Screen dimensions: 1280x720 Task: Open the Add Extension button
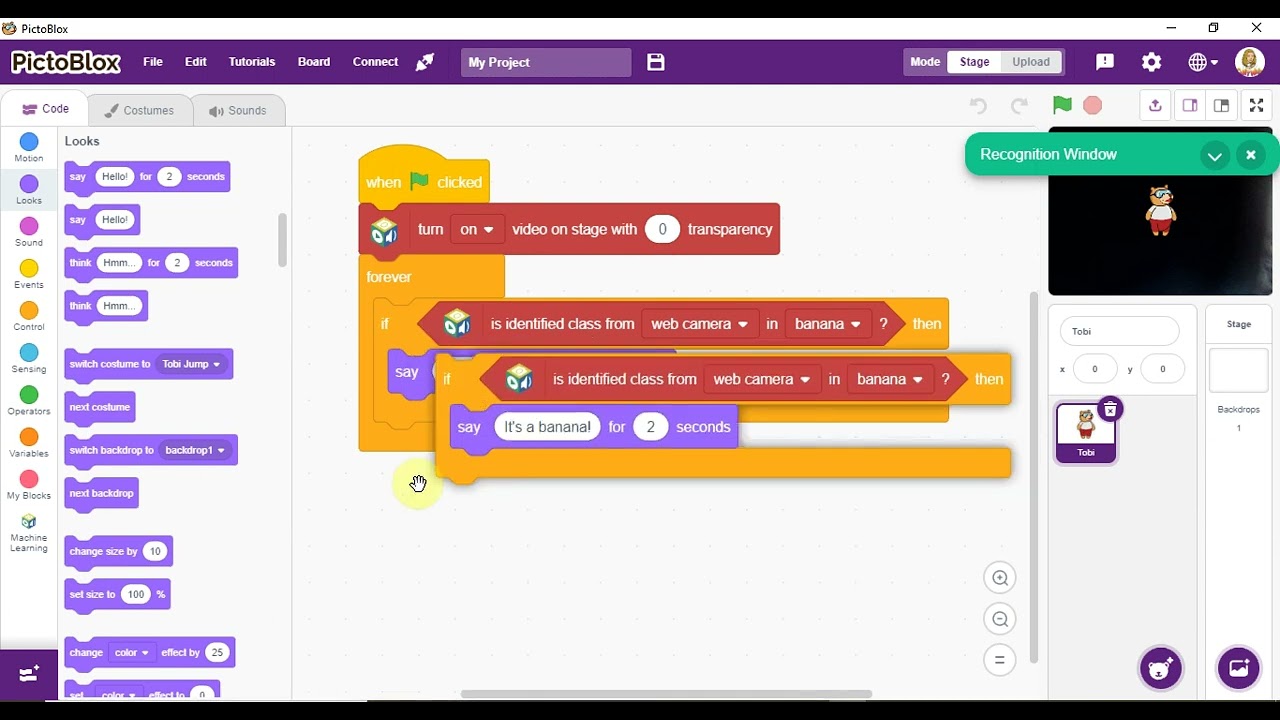[29, 674]
